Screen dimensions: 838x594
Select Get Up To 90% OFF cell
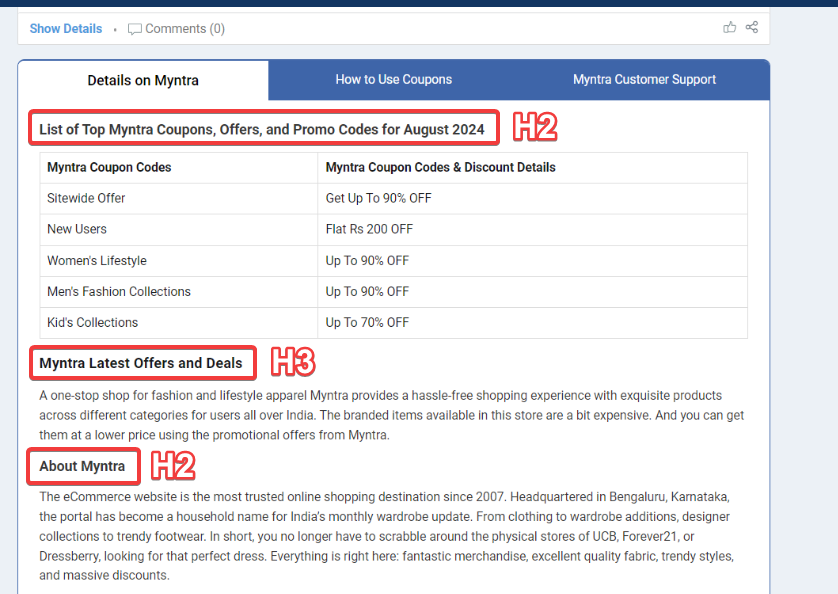[532, 199]
